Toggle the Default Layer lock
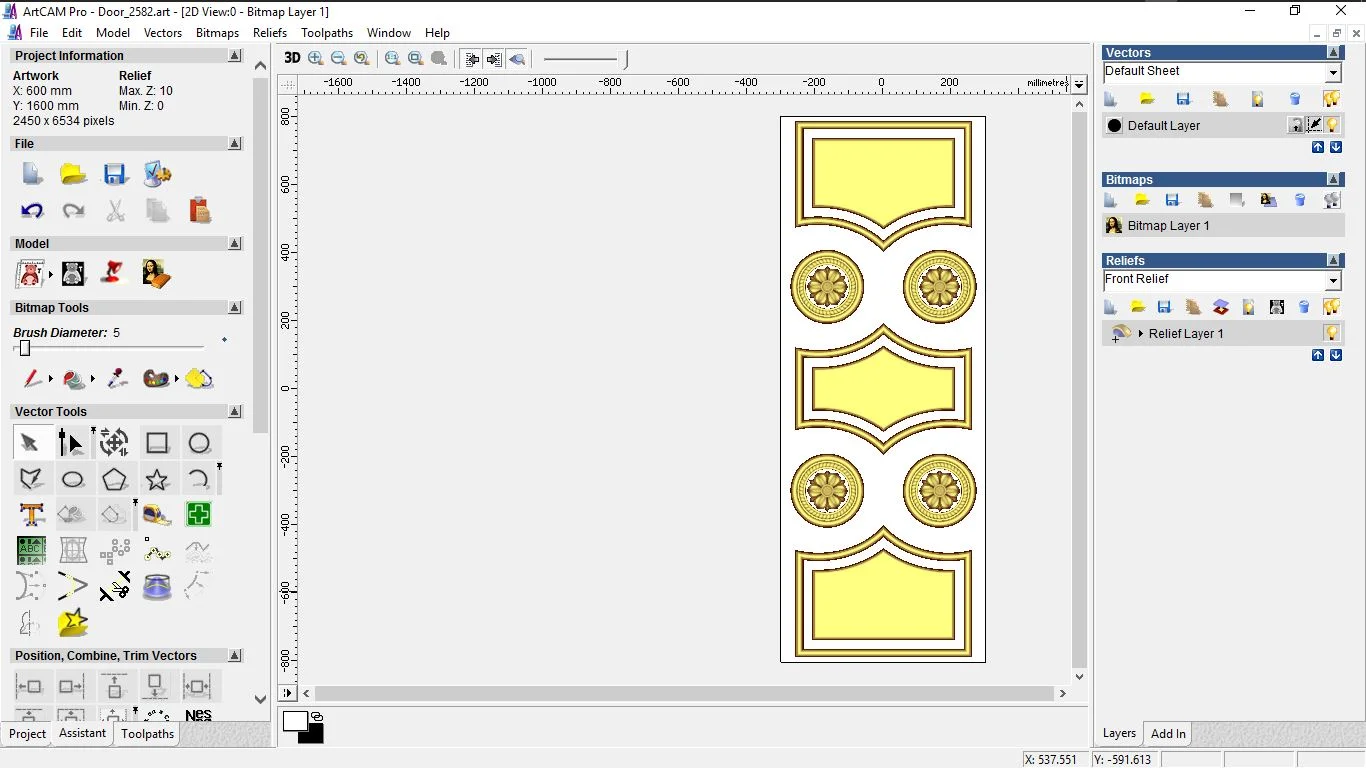 1295,125
